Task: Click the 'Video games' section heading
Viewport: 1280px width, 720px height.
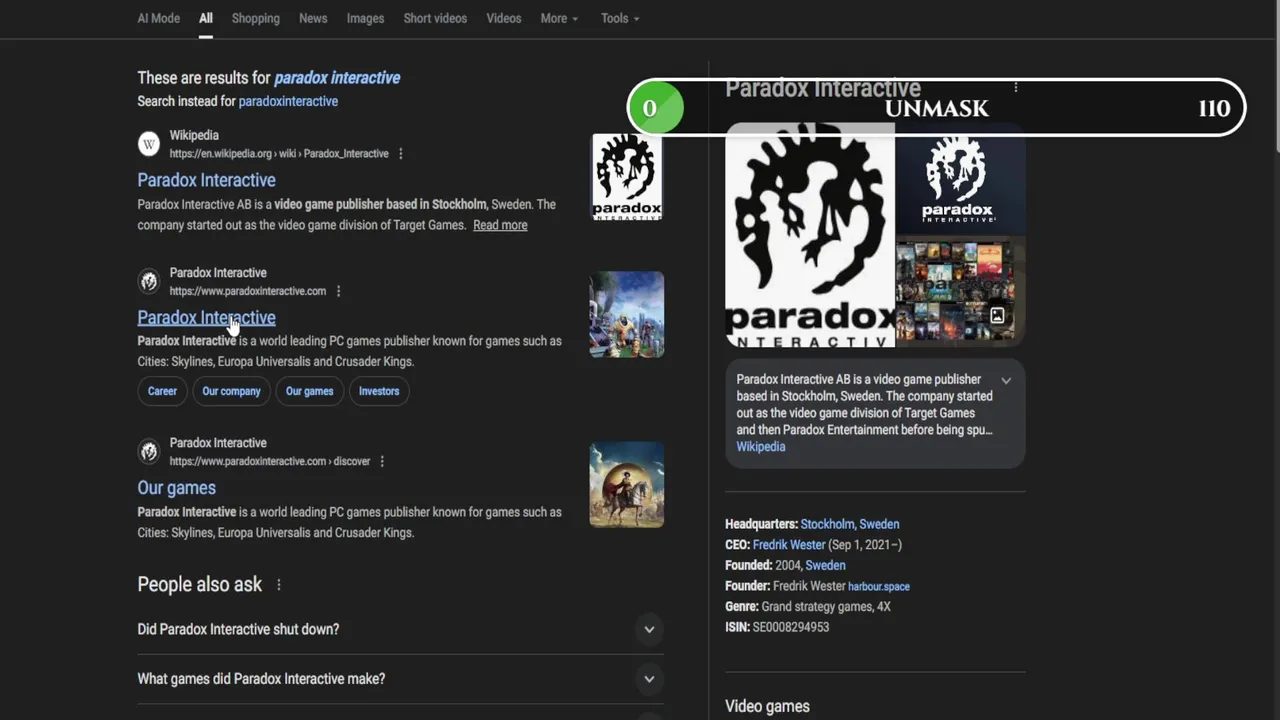Action: pos(767,706)
